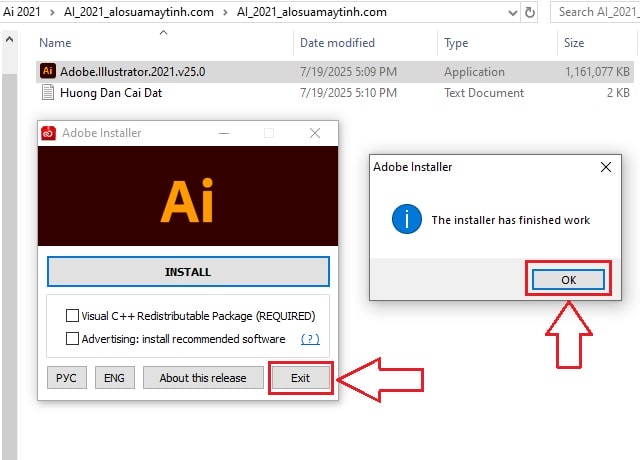Select Huong Dan Cai Dat file name
640x460 pixels.
111,93
